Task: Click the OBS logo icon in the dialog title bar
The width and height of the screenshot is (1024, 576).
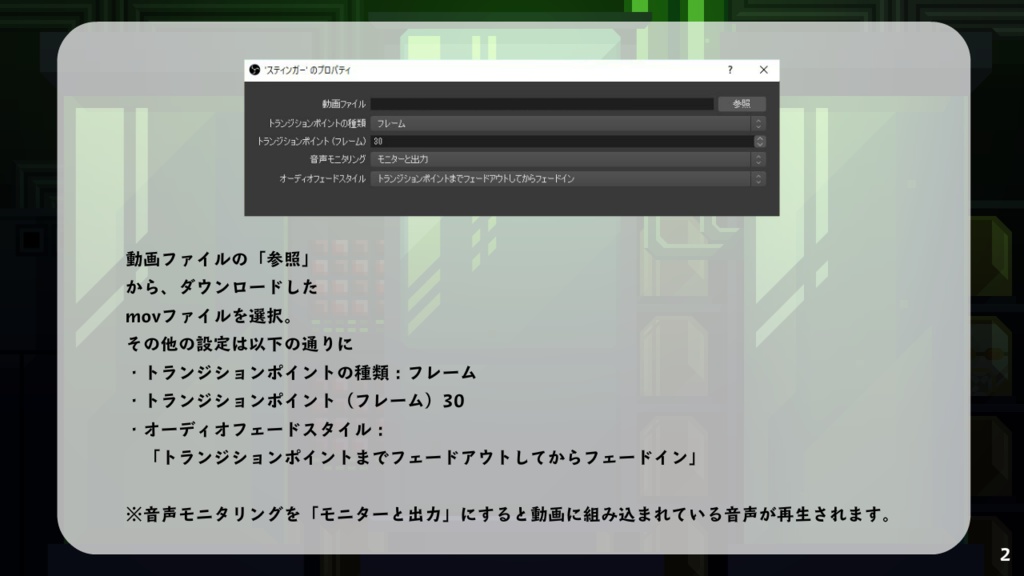Action: pos(251,70)
